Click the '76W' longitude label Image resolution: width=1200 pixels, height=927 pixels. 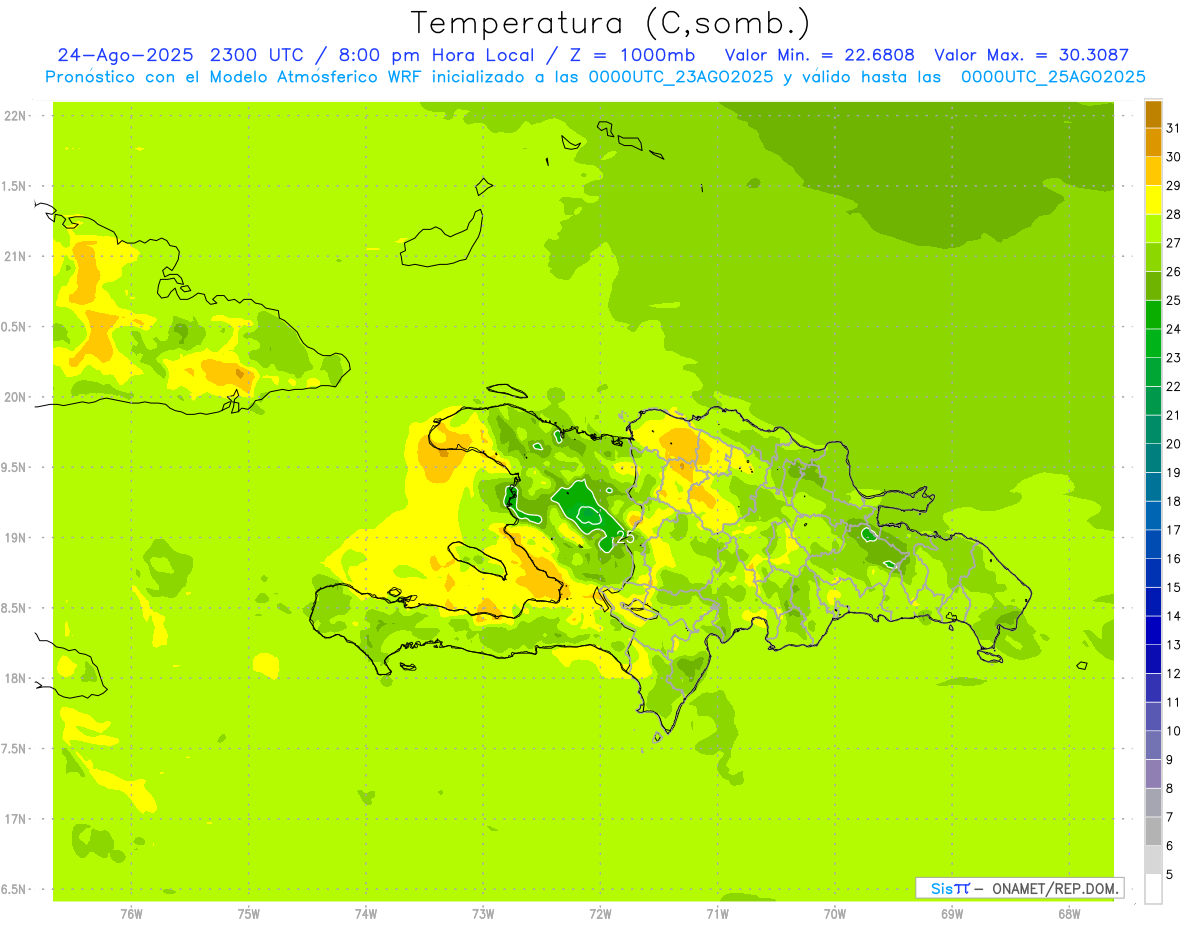(131, 913)
